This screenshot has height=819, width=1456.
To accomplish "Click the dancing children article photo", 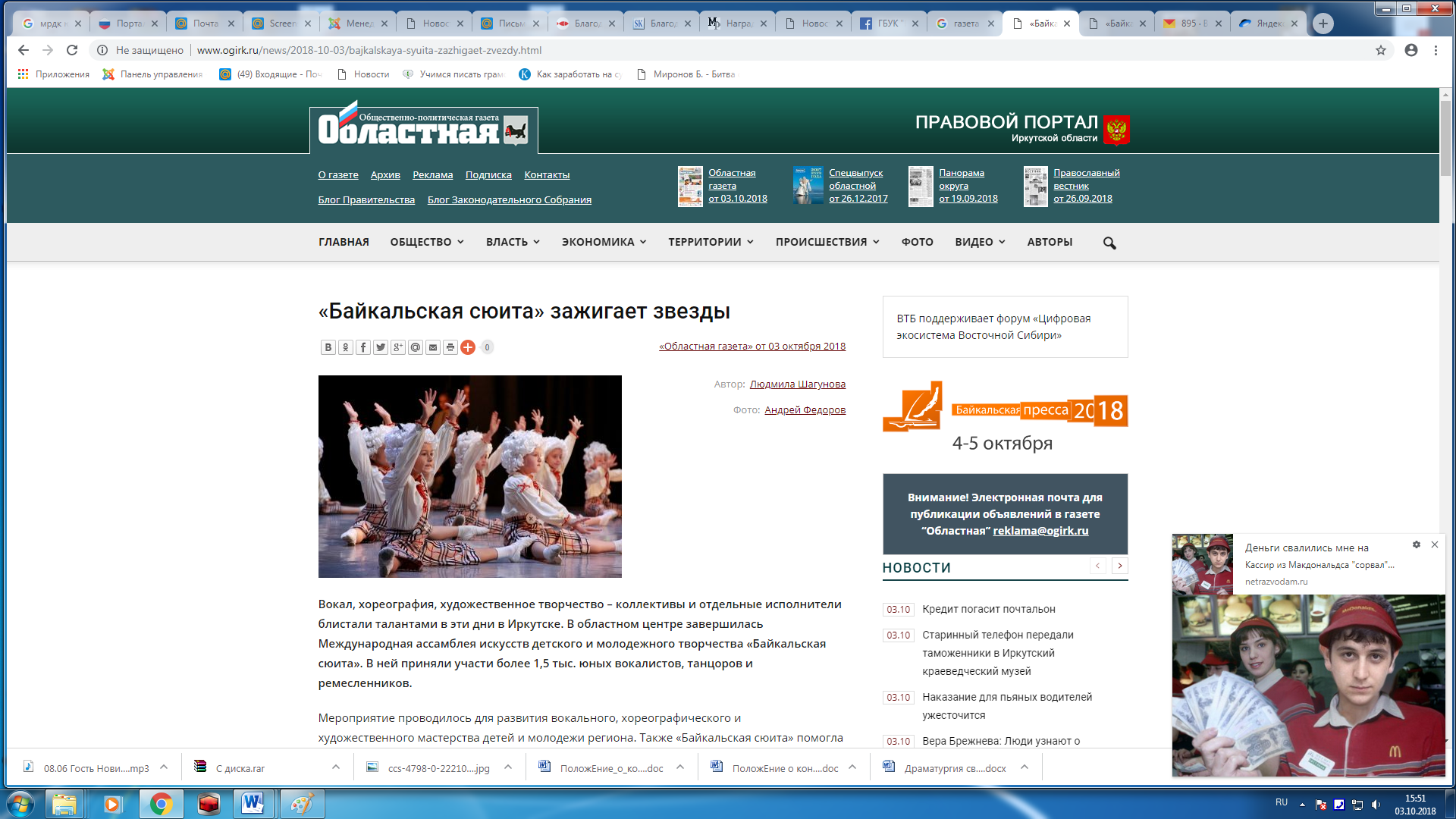I will tap(469, 476).
